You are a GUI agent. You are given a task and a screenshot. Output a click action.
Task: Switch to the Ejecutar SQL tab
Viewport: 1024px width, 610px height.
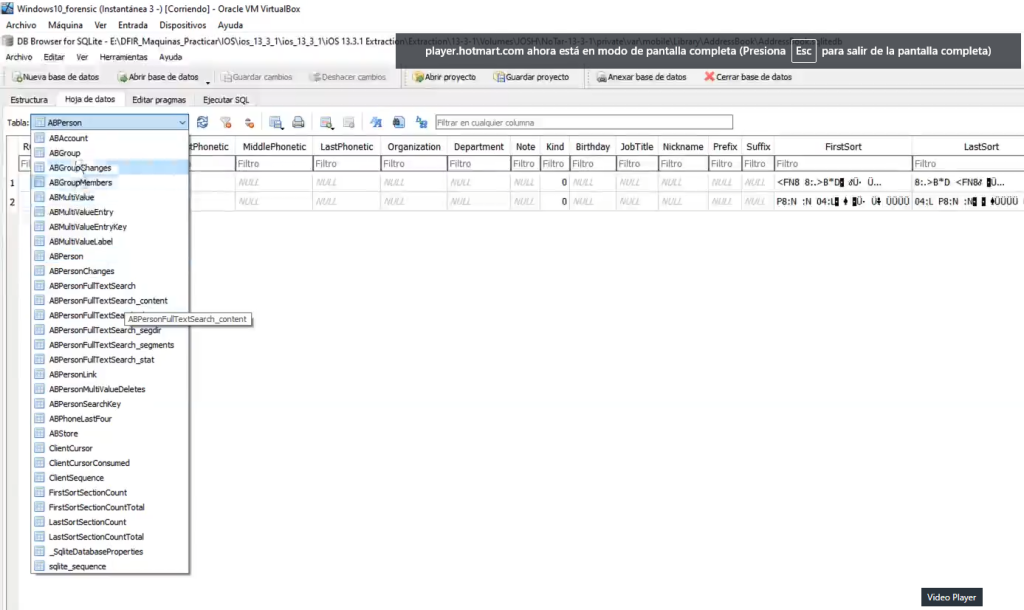pyautogui.click(x=226, y=100)
